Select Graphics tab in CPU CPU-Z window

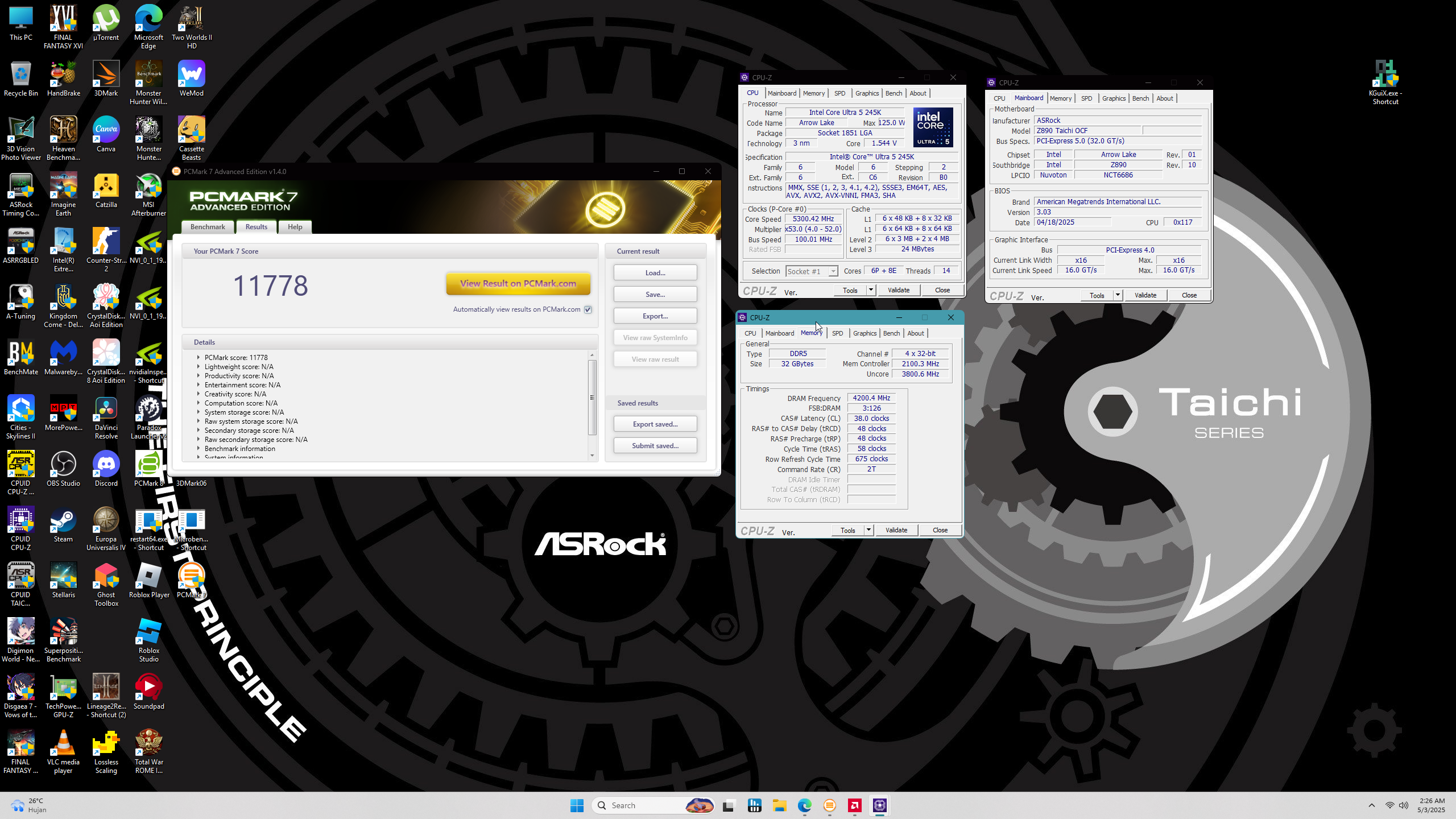click(x=867, y=93)
